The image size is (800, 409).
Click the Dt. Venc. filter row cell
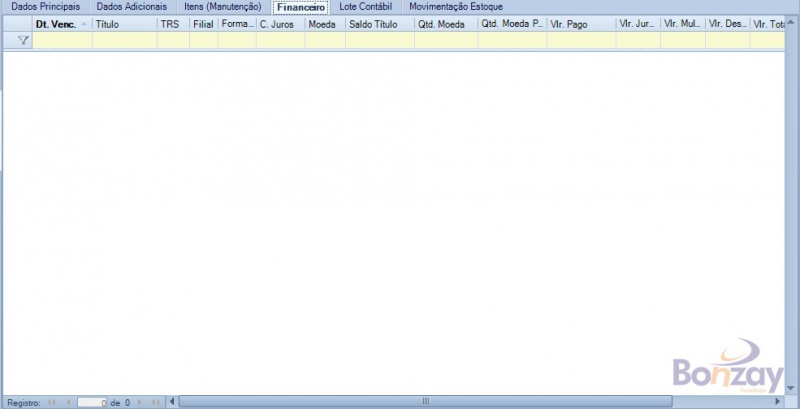tap(62, 40)
